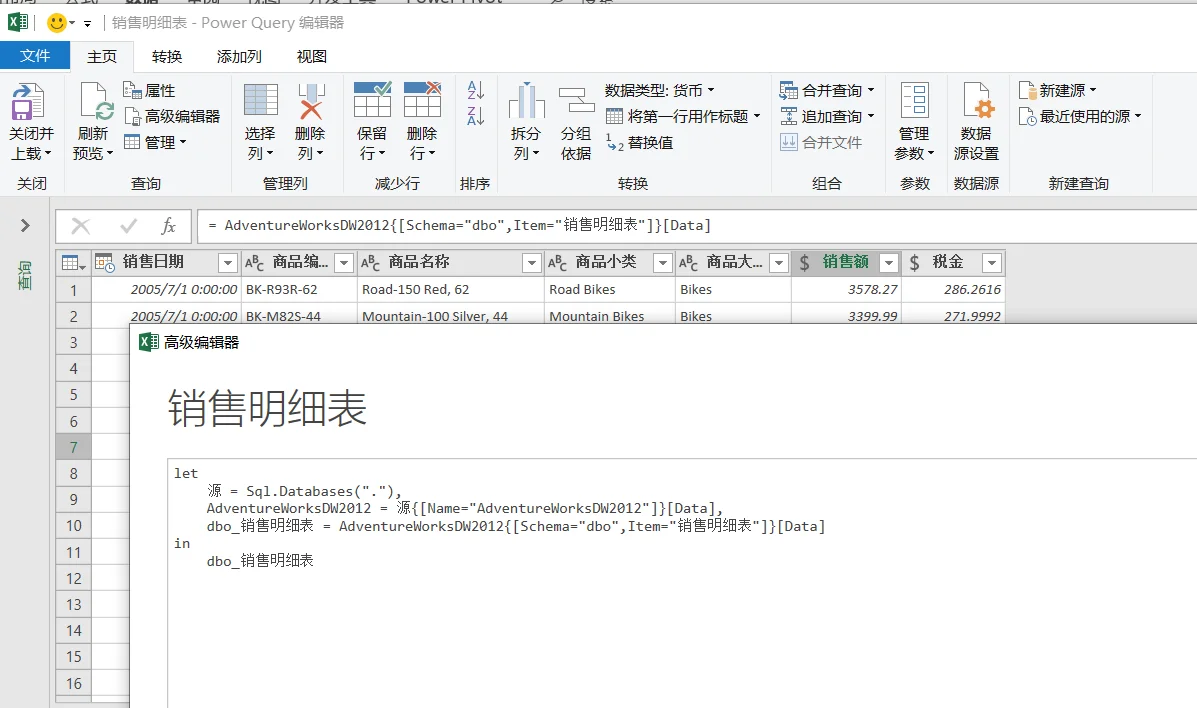Open the 管理 dropdown in query group
The image size is (1197, 708).
155,142
